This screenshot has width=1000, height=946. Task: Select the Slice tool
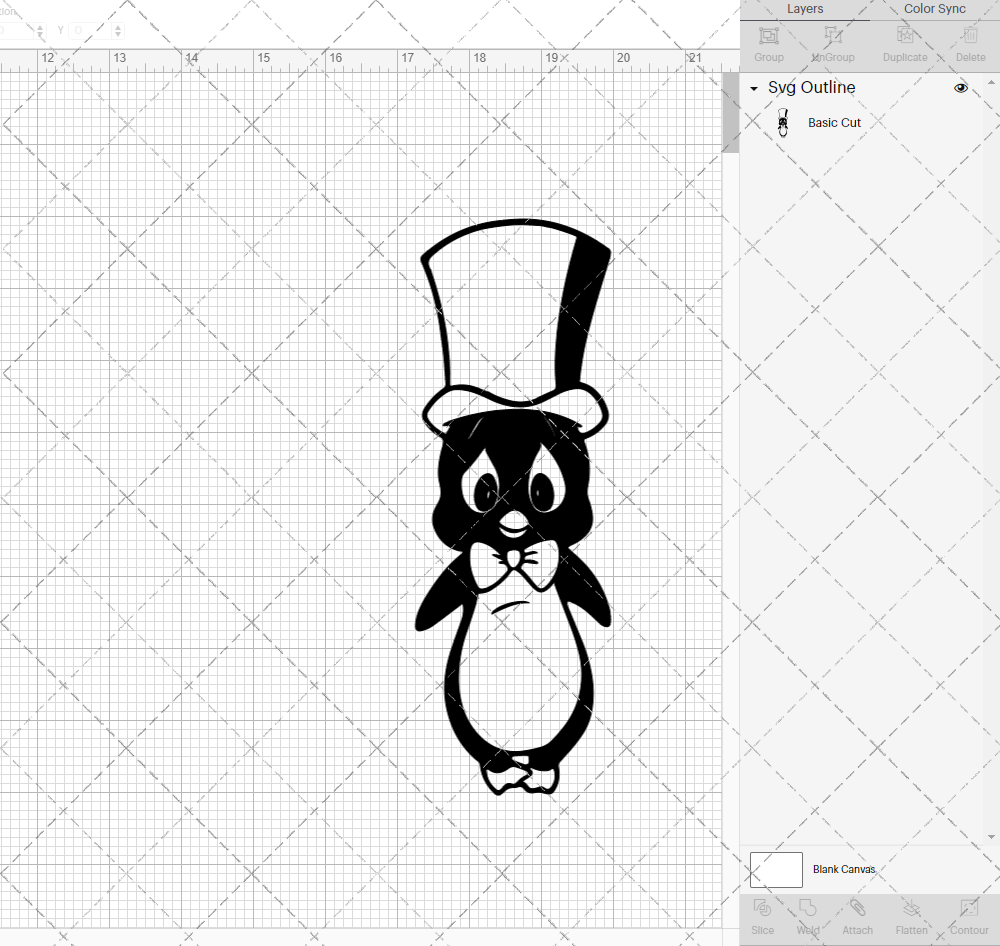click(762, 916)
